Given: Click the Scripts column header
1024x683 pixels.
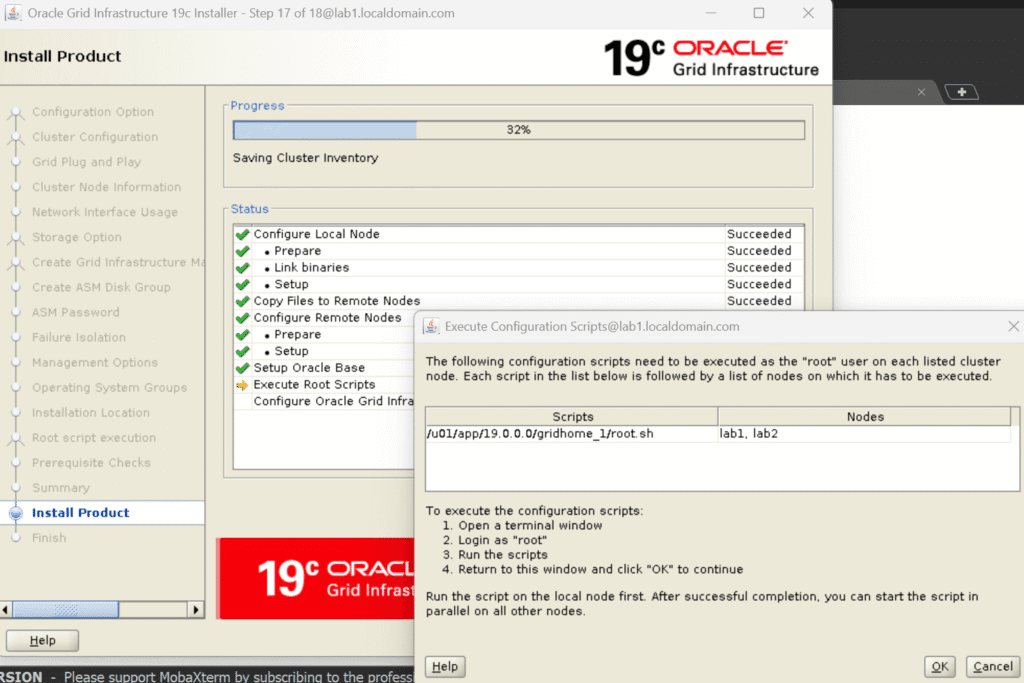Looking at the screenshot, I should (x=572, y=417).
